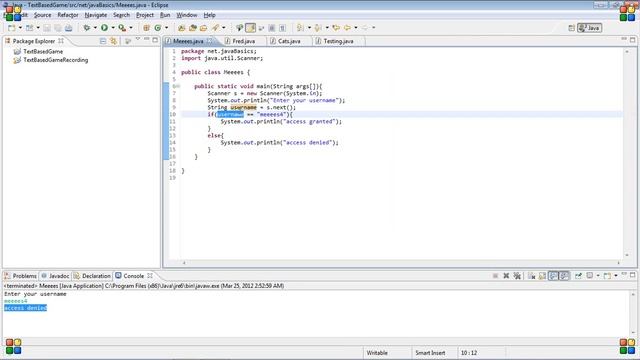Create a New Java Package icon
640x360 pixels.
(146, 28)
